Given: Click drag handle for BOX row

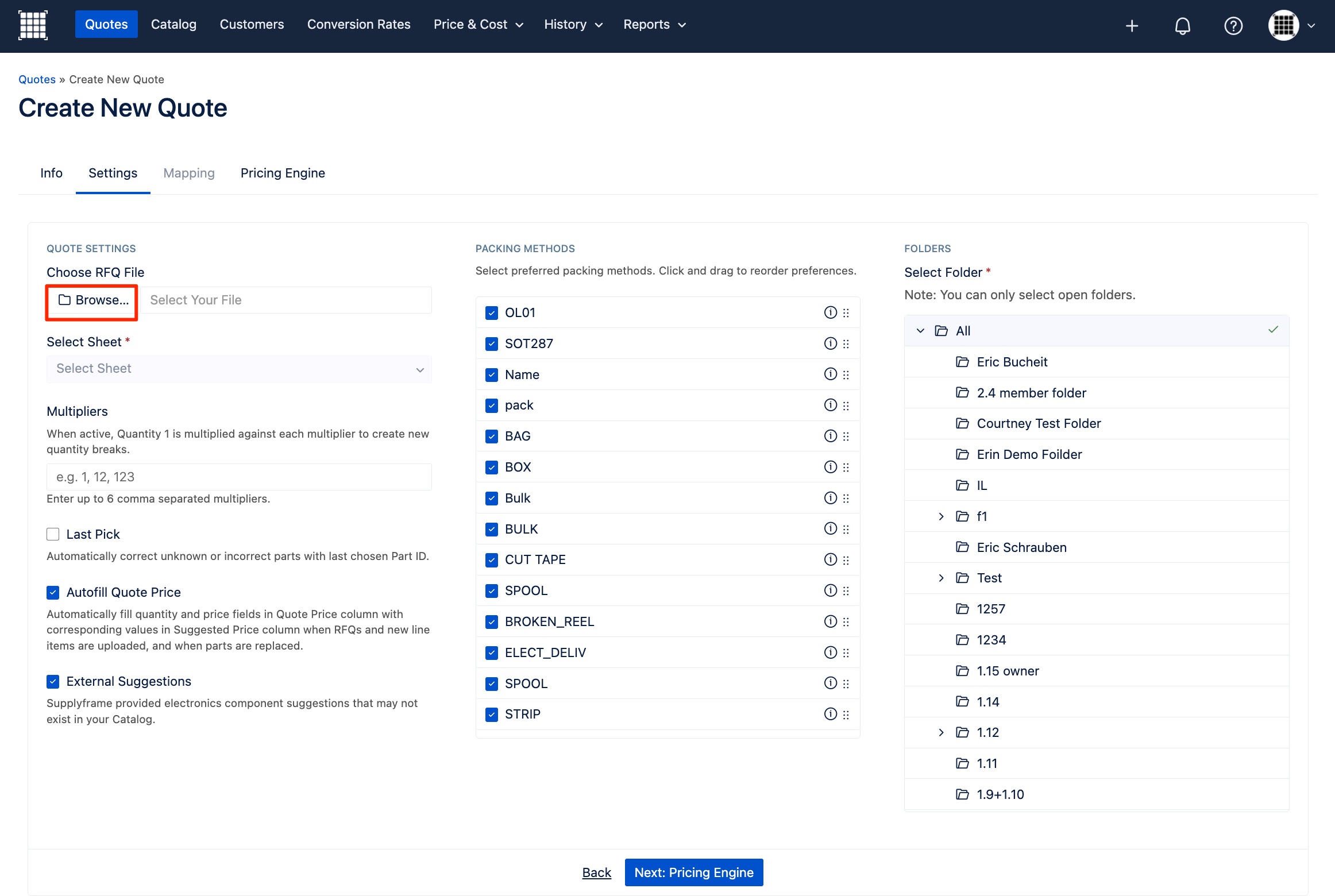Looking at the screenshot, I should point(846,468).
